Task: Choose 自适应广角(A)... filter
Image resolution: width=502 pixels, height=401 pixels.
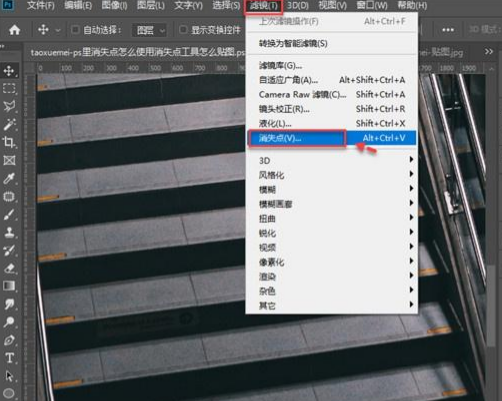Action: pos(332,80)
